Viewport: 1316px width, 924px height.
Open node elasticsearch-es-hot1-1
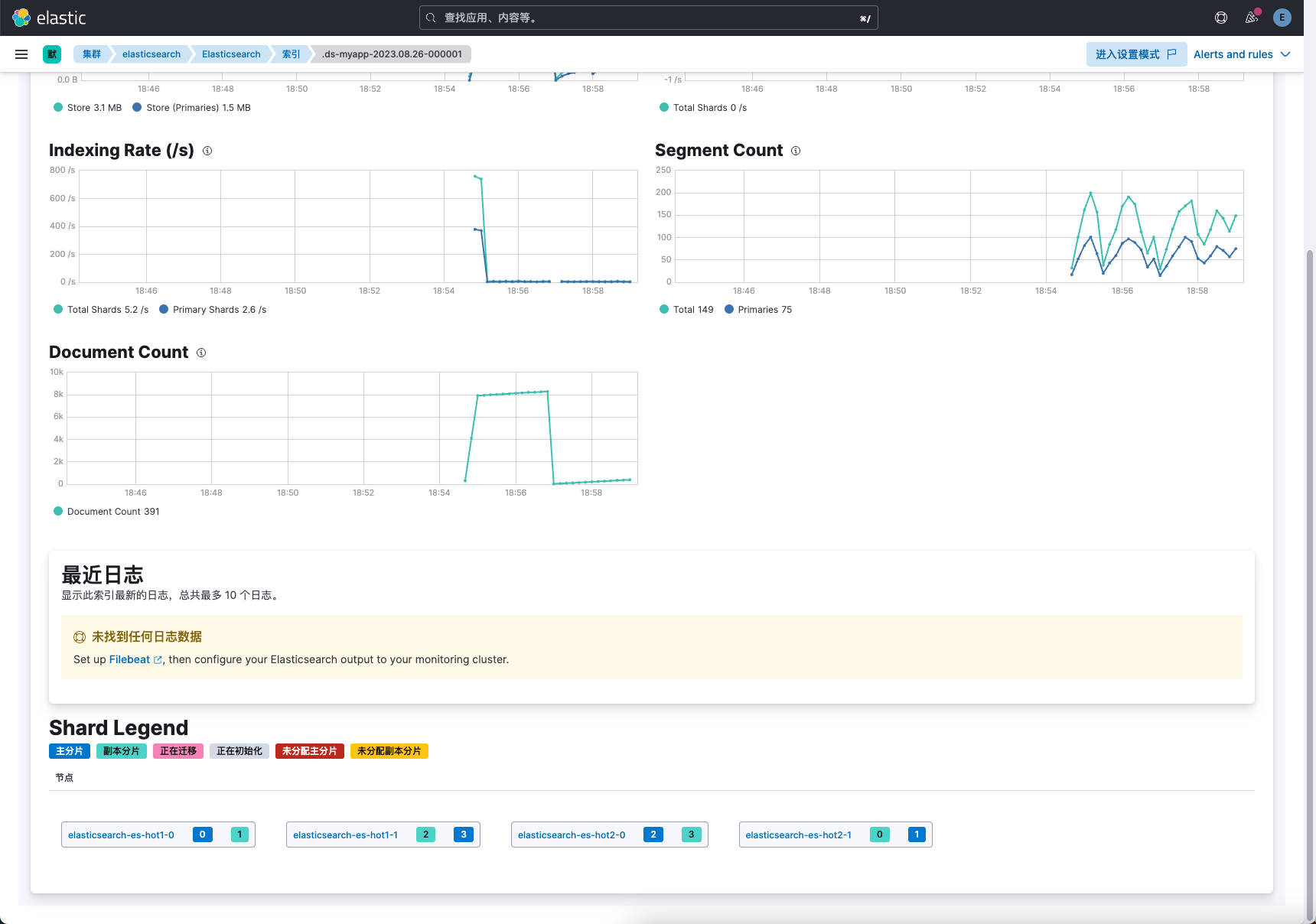345,835
